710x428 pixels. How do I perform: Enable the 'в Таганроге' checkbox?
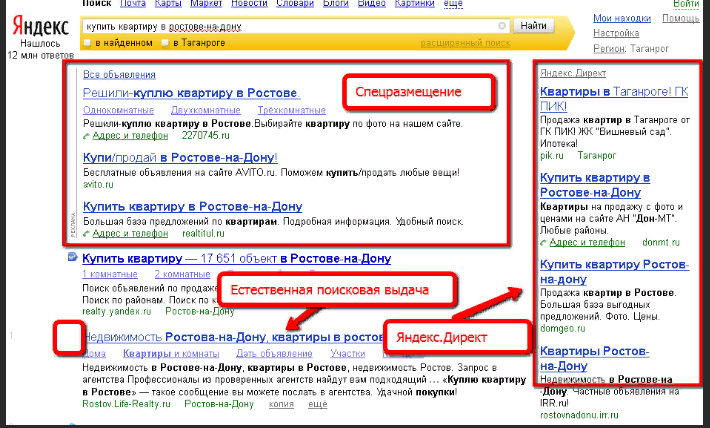165,43
